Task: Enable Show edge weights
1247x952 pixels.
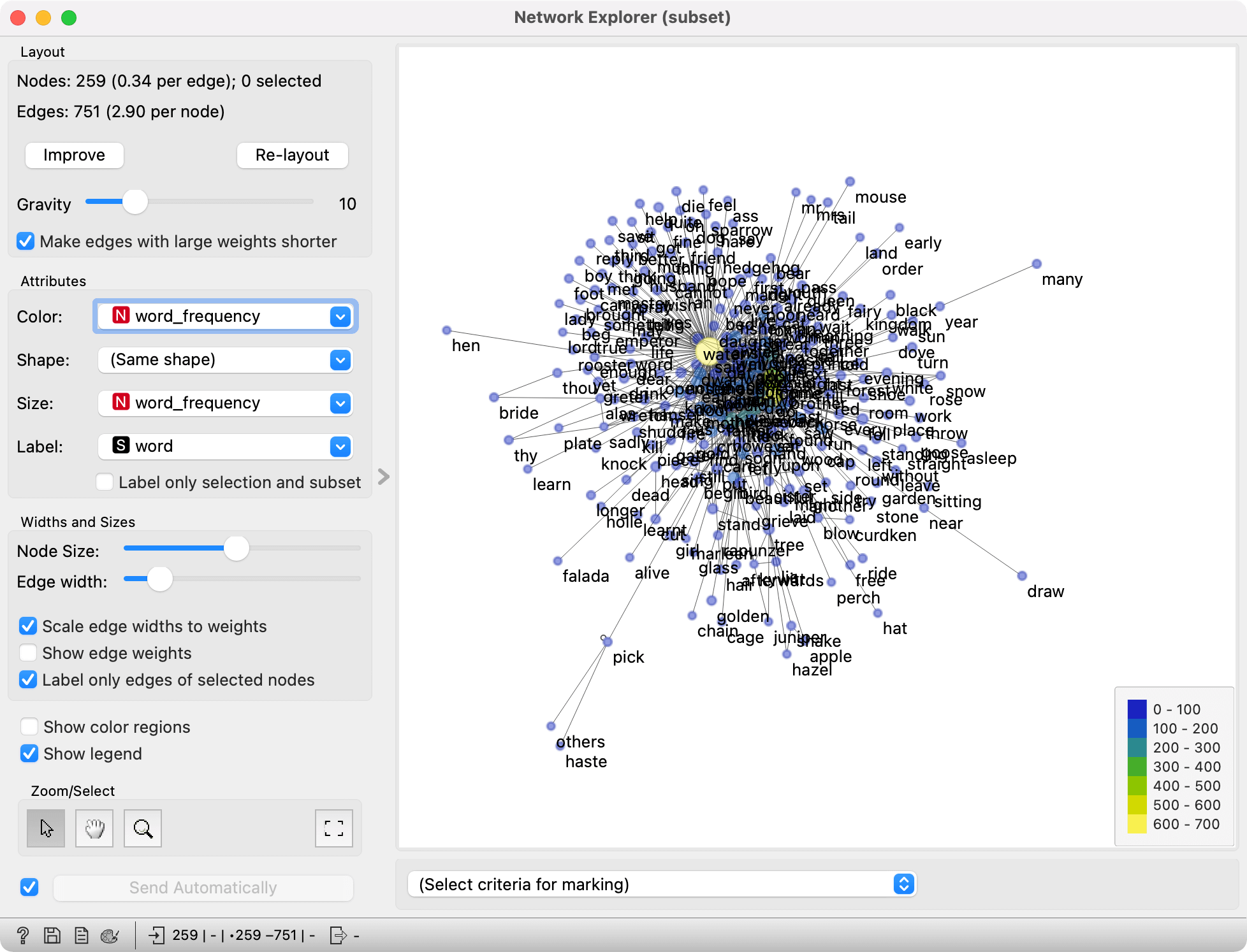Action: click(x=28, y=653)
